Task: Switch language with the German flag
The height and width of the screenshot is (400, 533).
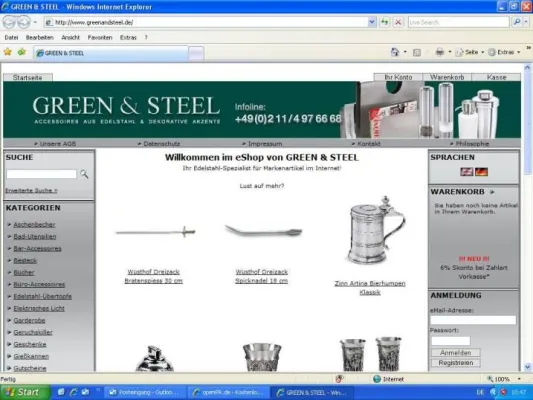Action: [481, 172]
